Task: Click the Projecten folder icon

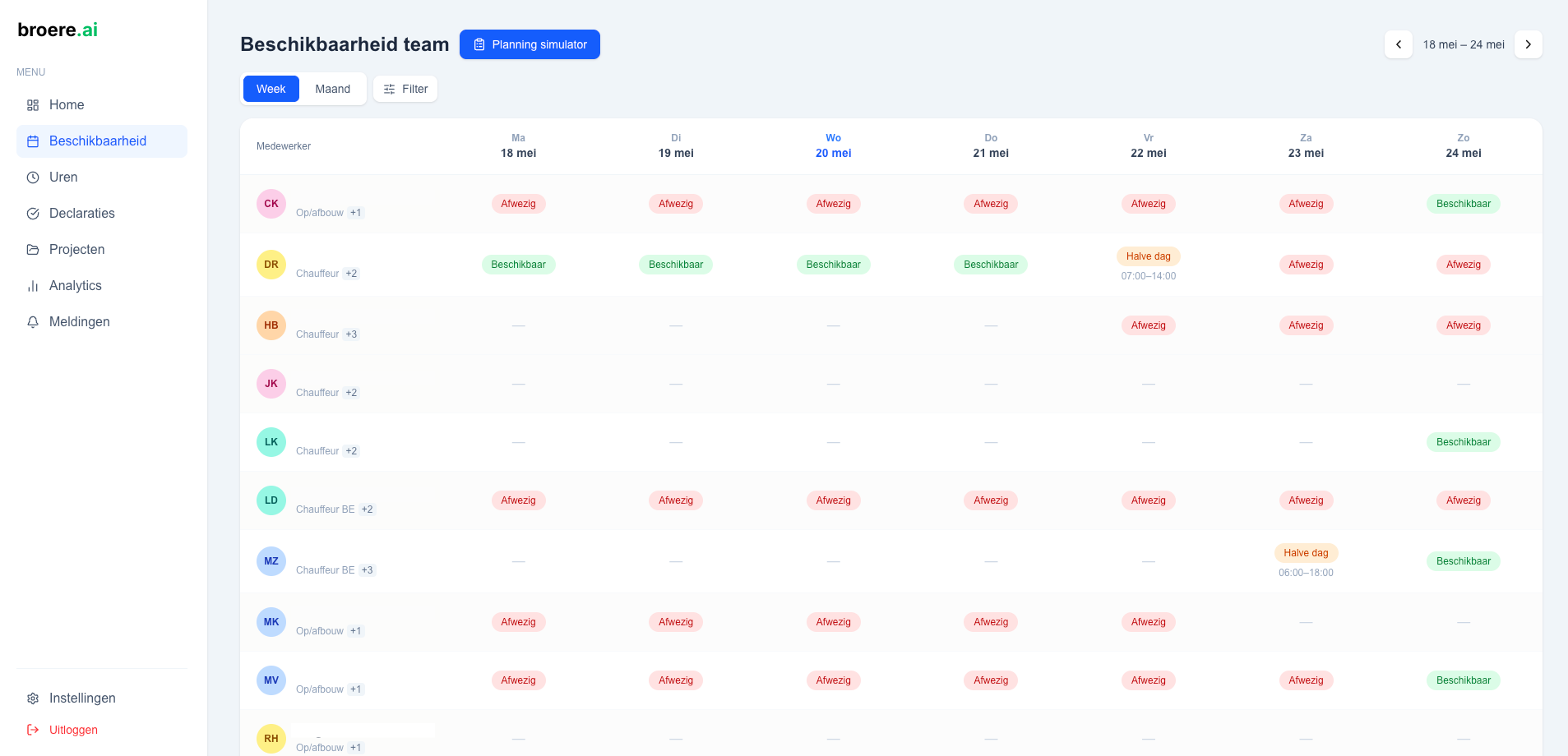Action: point(33,250)
